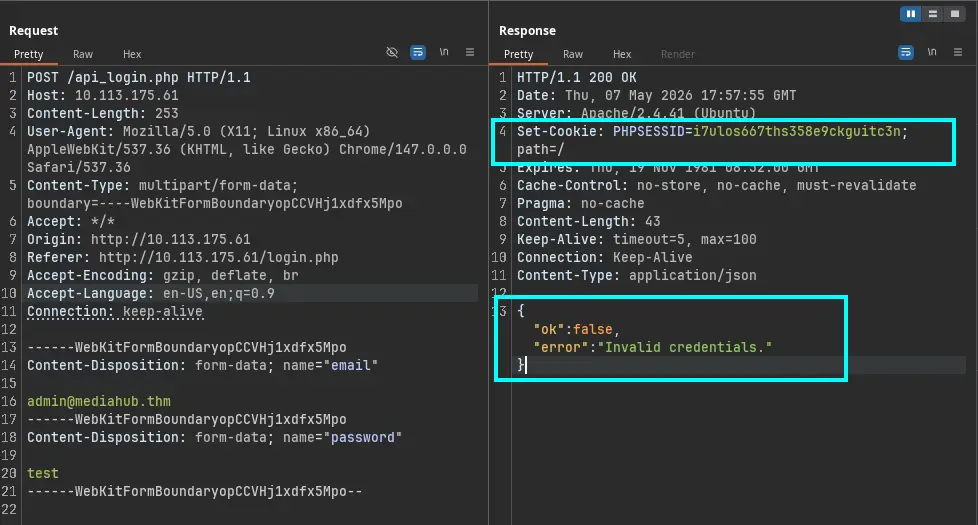Image resolution: width=978 pixels, height=525 pixels.
Task: Show newline characters \n in Request panel
Action: [444, 52]
